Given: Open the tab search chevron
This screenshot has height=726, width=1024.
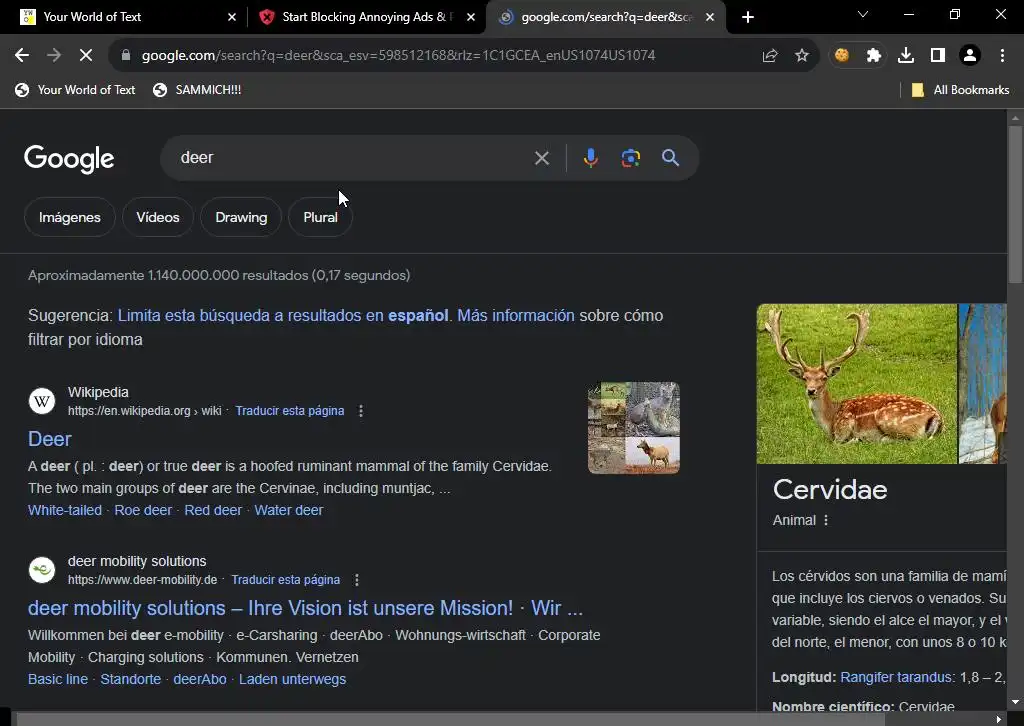Looking at the screenshot, I should pos(863,14).
